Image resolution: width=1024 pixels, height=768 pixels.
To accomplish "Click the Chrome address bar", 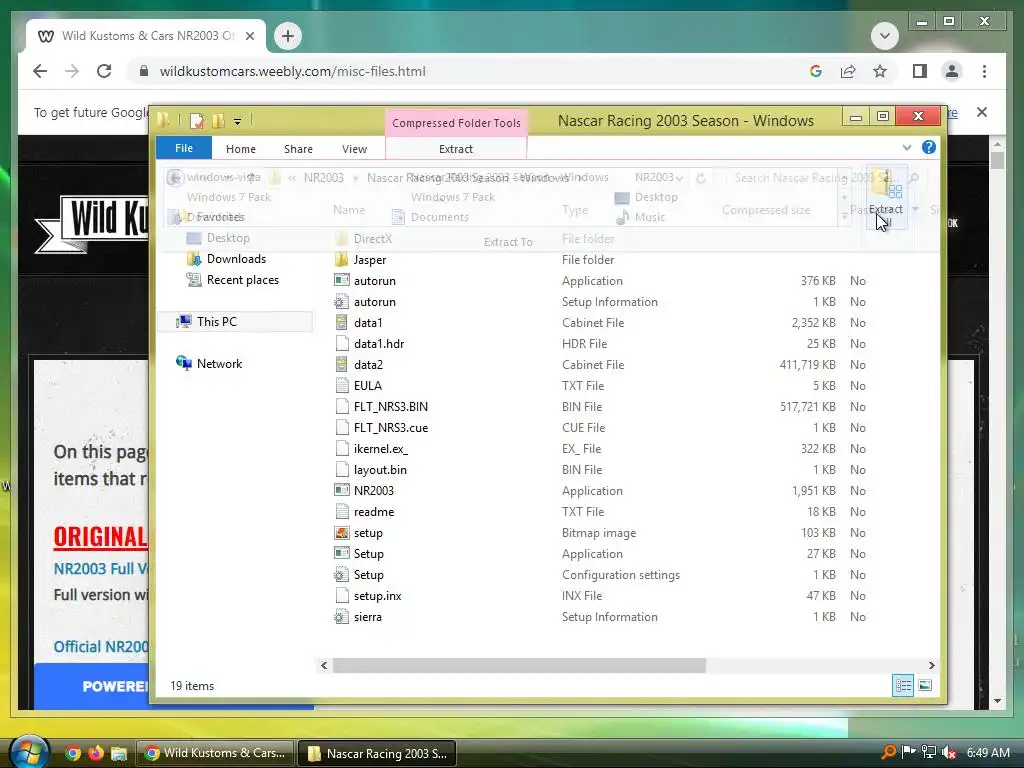I will 470,71.
